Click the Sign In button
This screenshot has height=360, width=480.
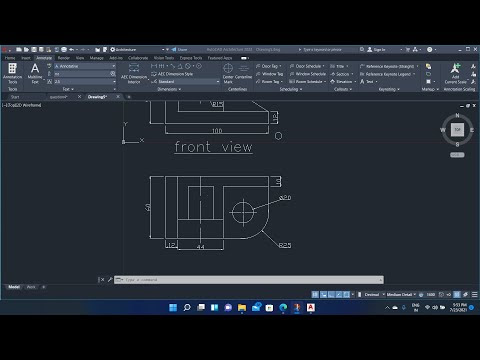(x=376, y=49)
